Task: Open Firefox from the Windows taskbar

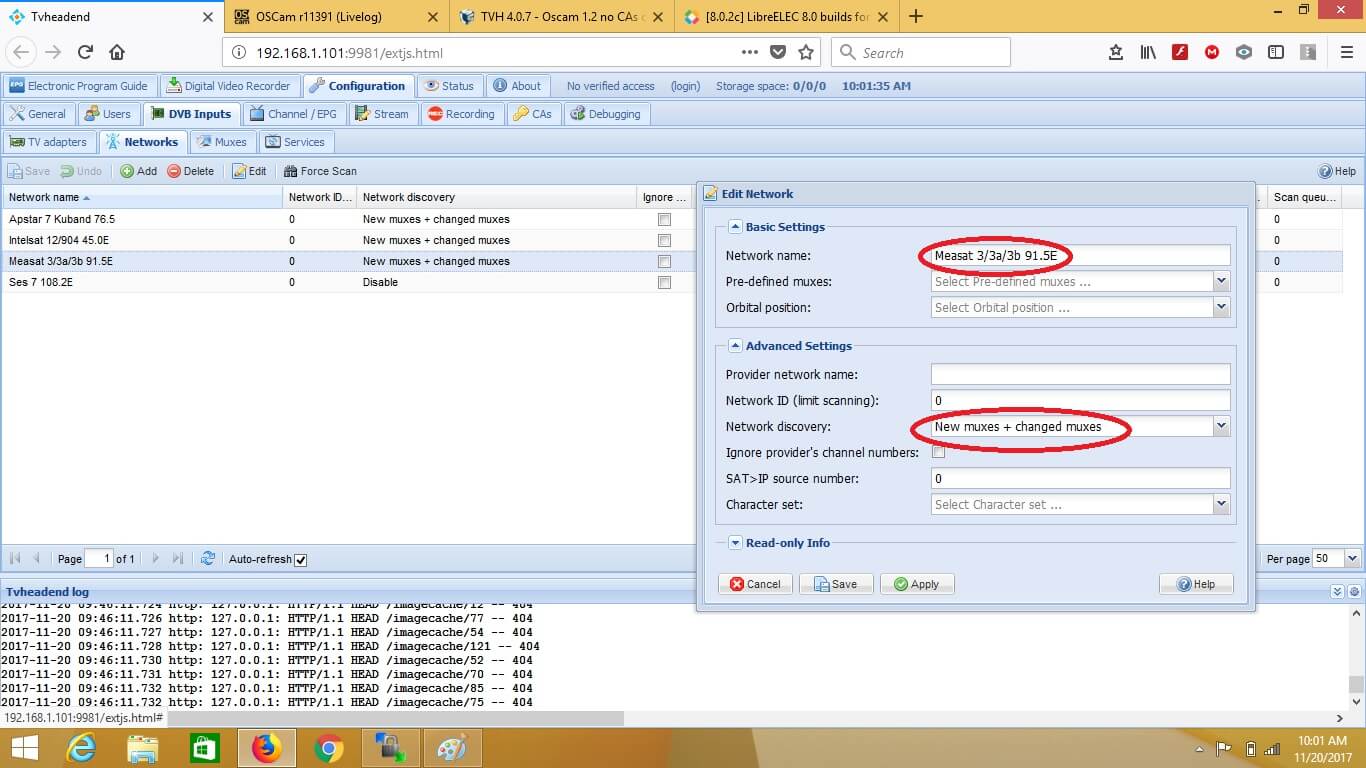Action: click(x=267, y=747)
